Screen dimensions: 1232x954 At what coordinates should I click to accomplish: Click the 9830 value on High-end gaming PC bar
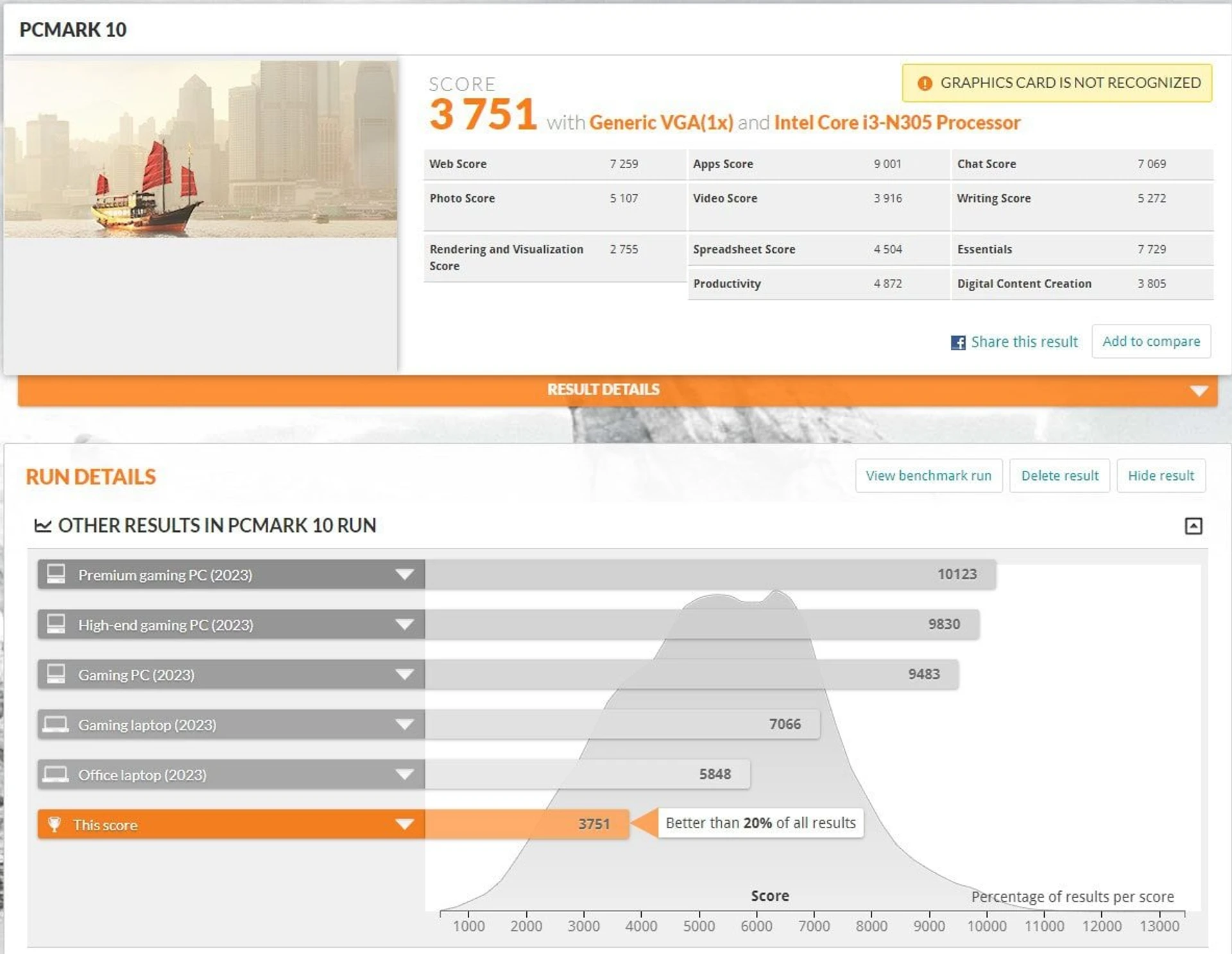coord(944,624)
